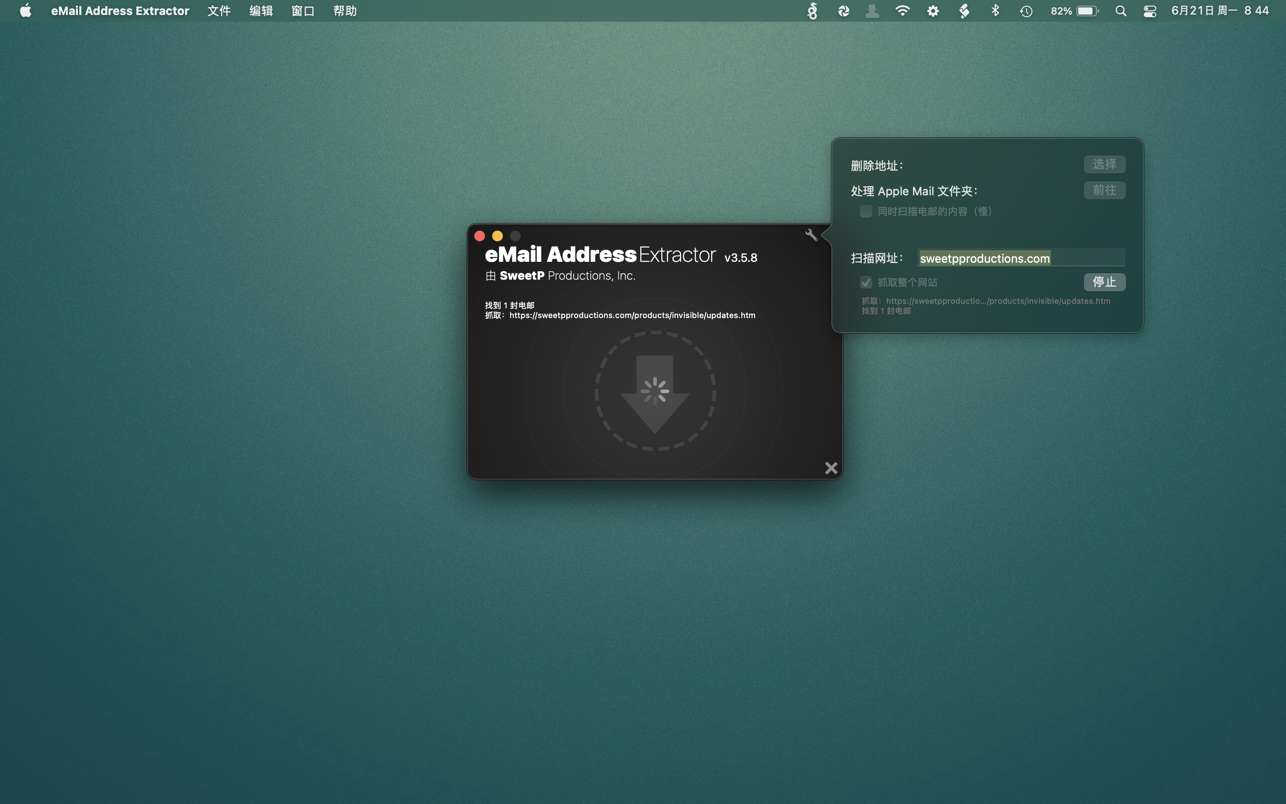Click the crawled URL text in extractor window
This screenshot has height=804, width=1286.
(x=632, y=315)
